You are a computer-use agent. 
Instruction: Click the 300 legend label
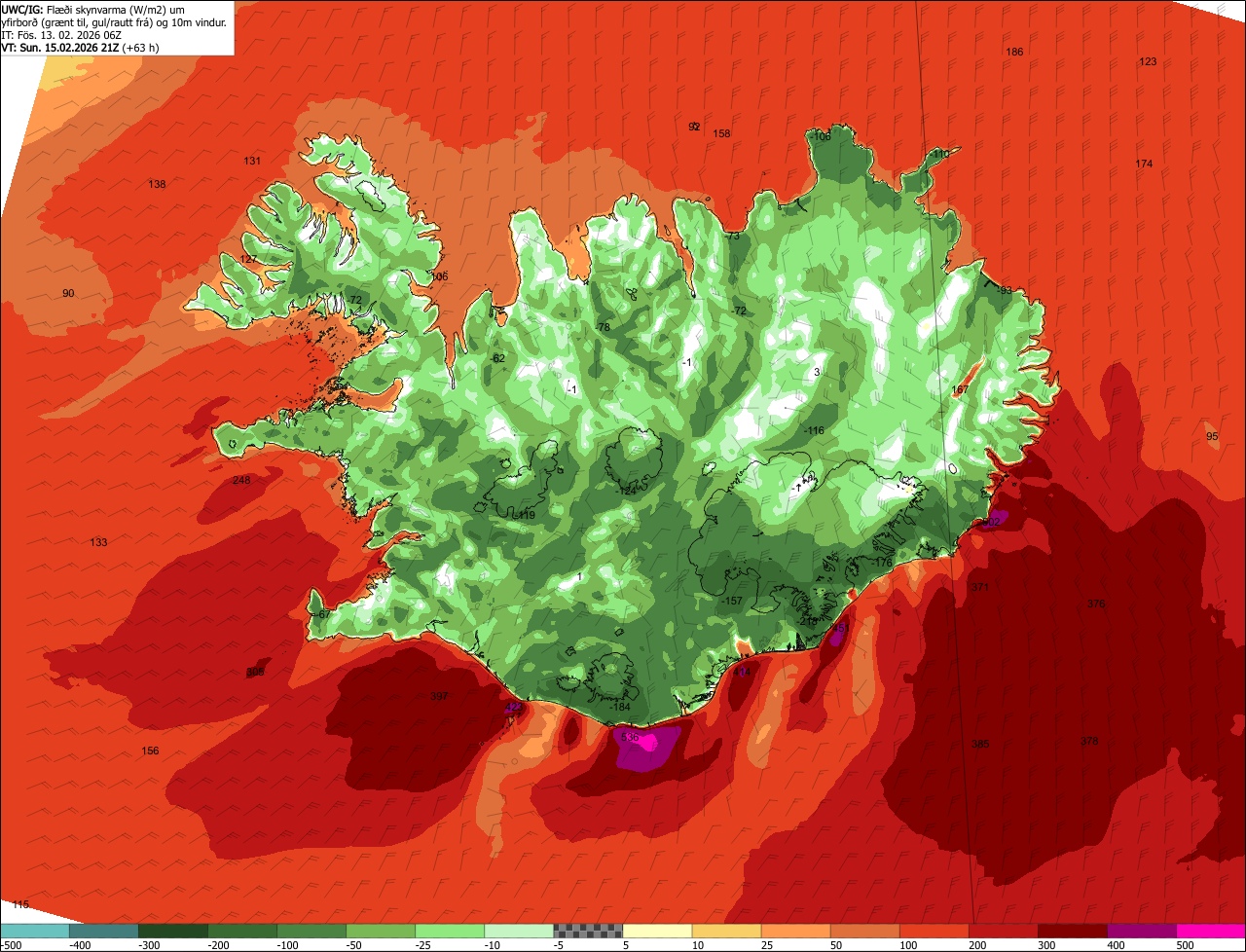coord(1045,945)
